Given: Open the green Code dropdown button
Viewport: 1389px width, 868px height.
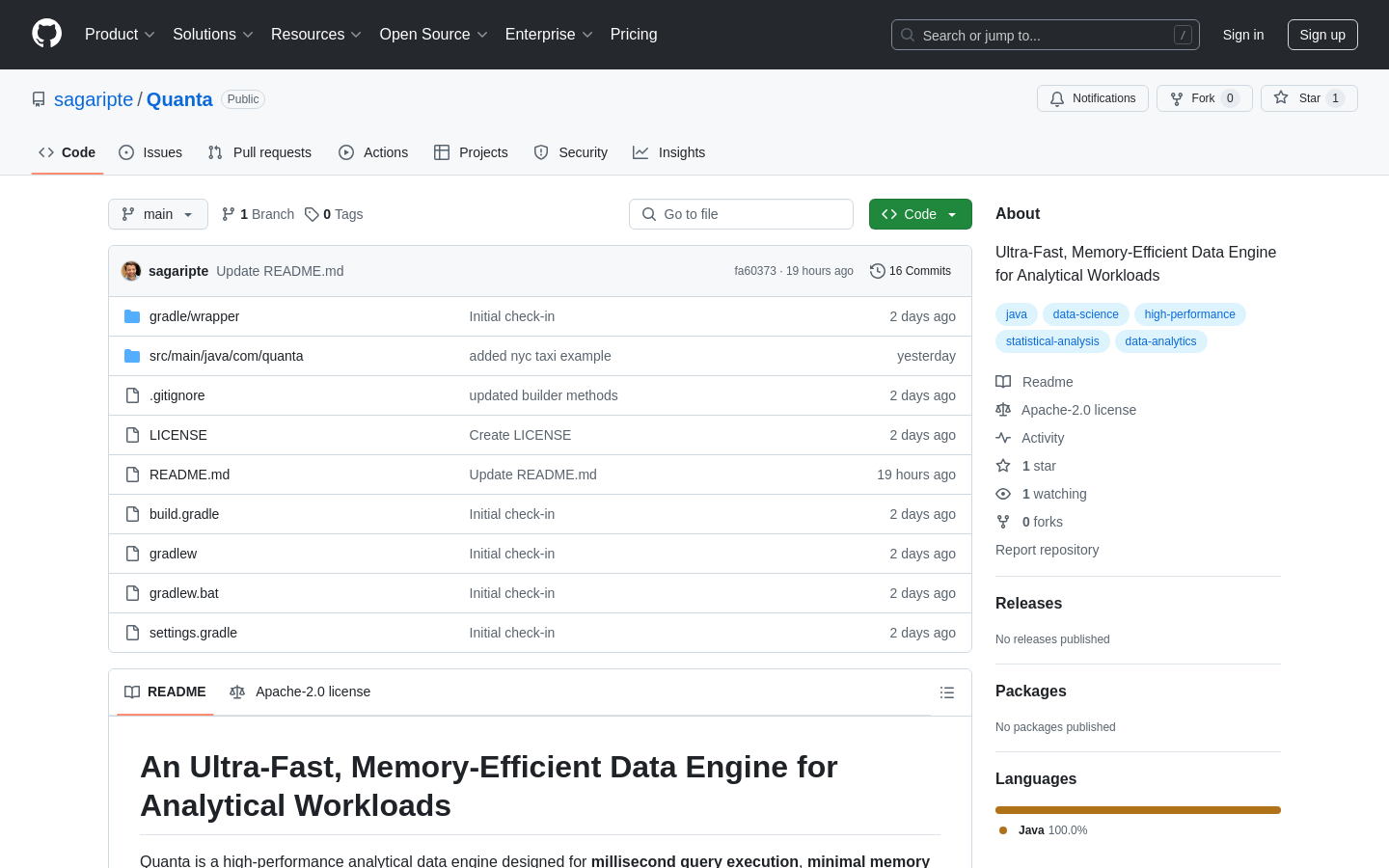Looking at the screenshot, I should pyautogui.click(x=920, y=214).
